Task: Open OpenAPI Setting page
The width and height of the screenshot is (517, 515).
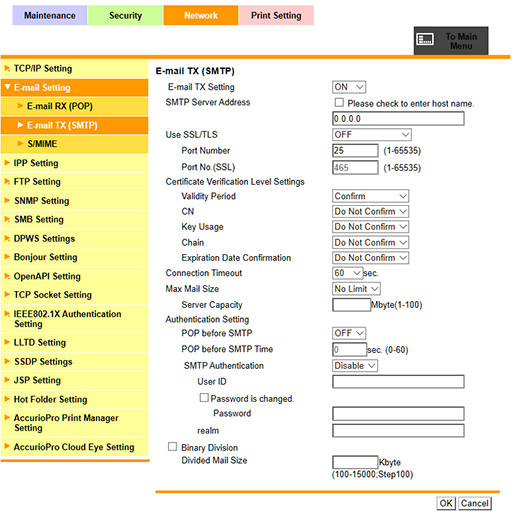Action: 74,276
